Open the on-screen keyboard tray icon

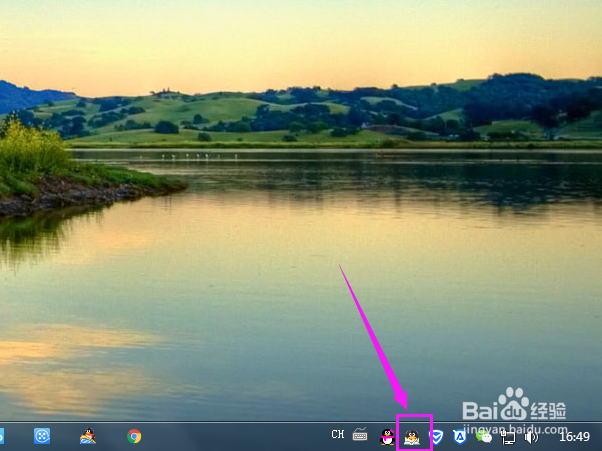[360, 435]
